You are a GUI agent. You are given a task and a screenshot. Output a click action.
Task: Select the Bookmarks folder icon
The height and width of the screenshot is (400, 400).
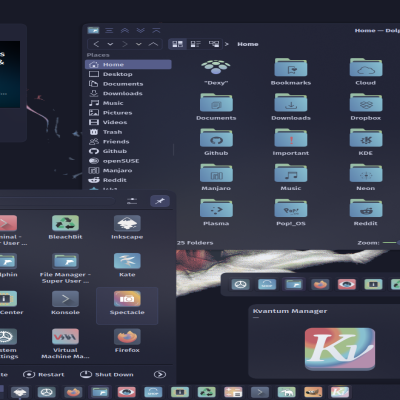[x=291, y=67]
